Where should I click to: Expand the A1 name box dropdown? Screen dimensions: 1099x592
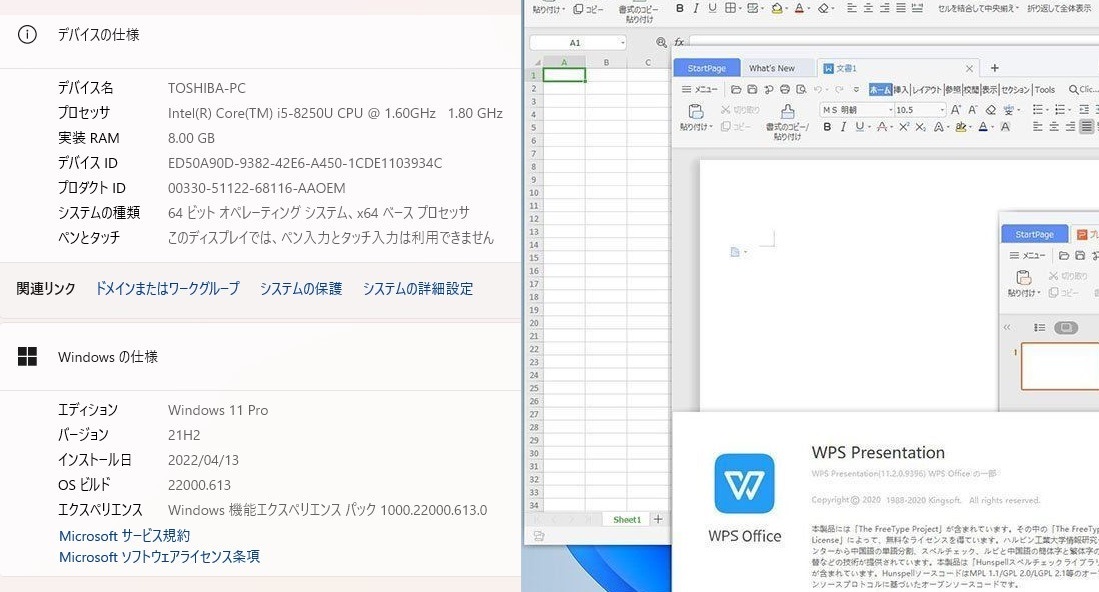pyautogui.click(x=622, y=43)
